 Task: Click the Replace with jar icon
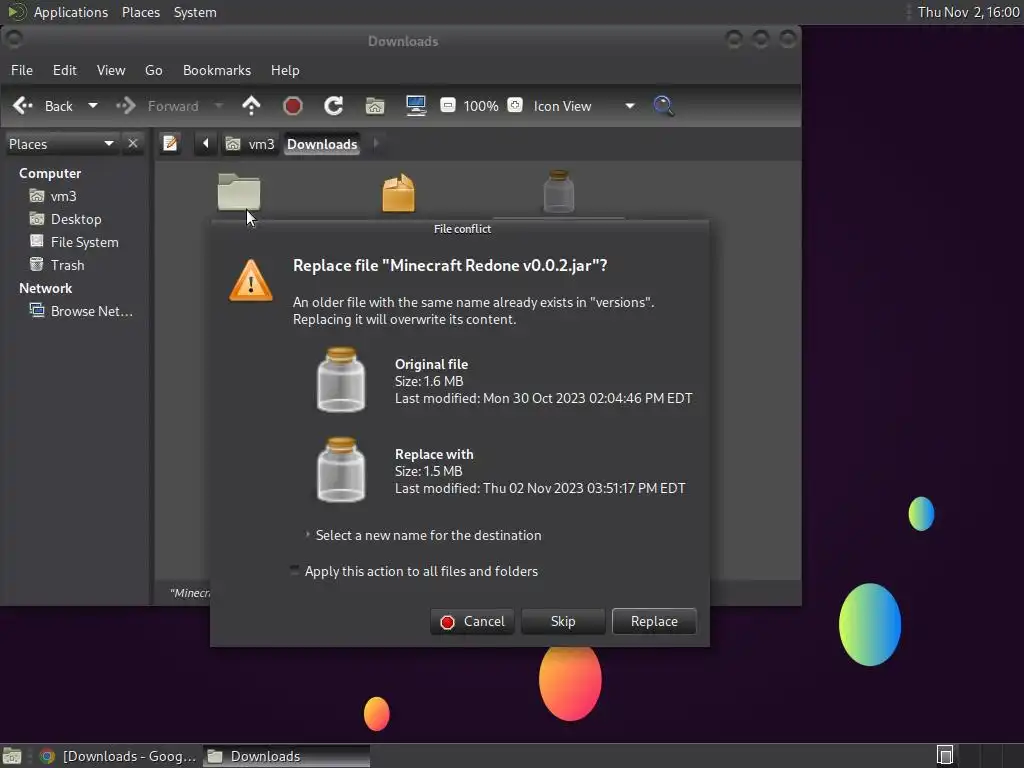[341, 470]
